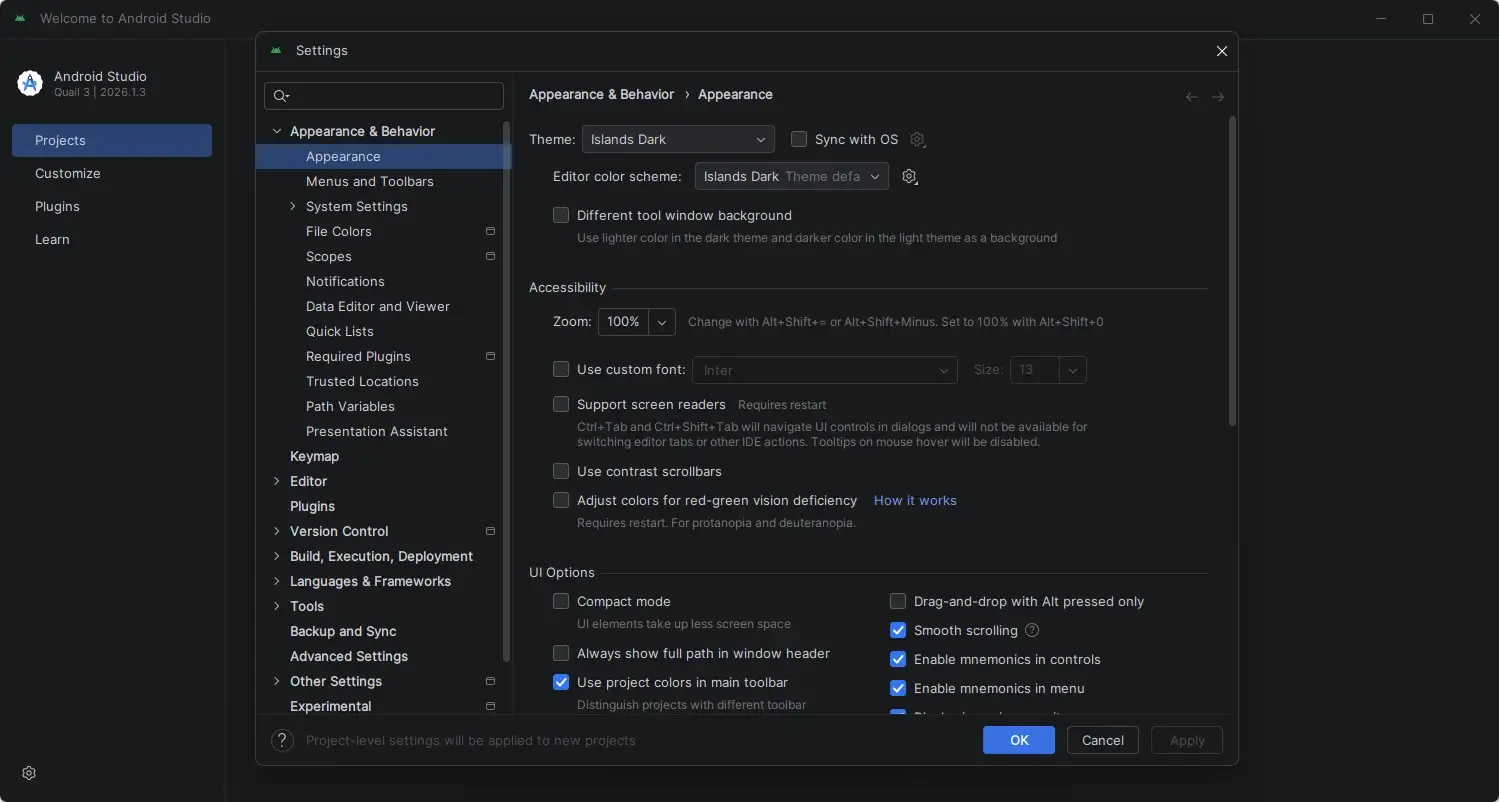Expand the Editor tree node
Image resolution: width=1499 pixels, height=802 pixels.
pyautogui.click(x=277, y=481)
